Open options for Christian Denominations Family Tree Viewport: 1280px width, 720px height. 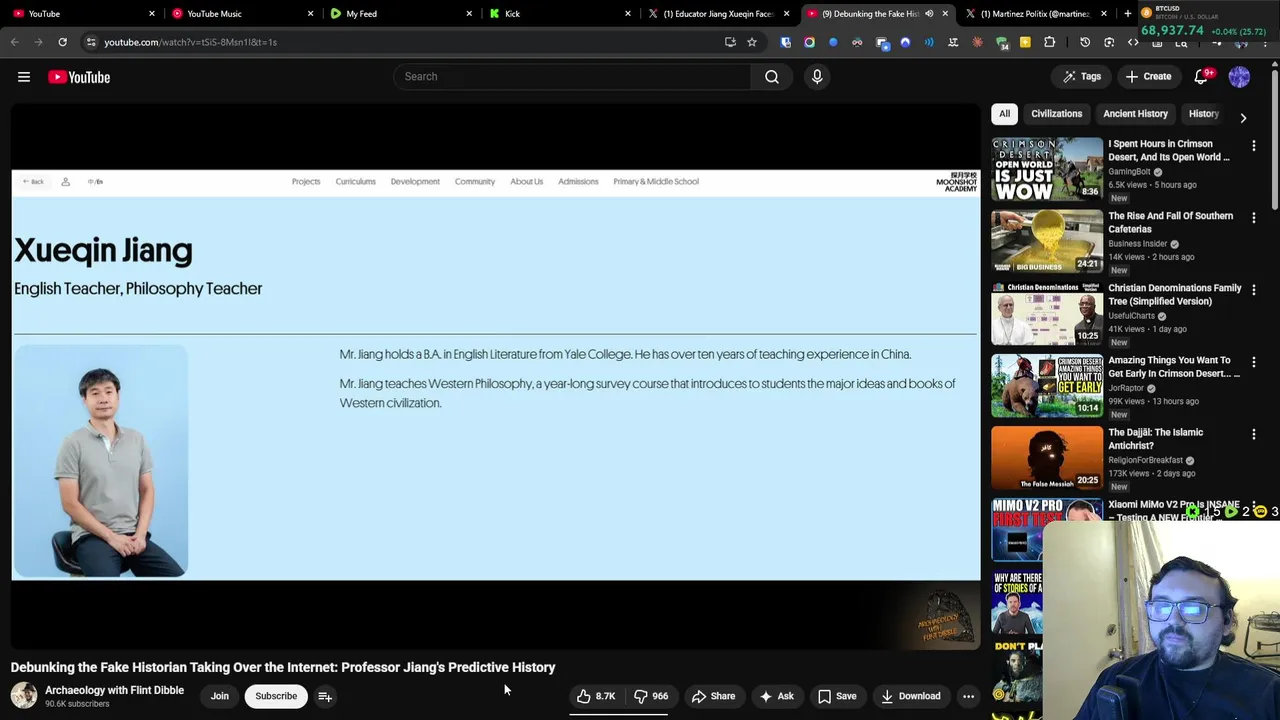point(1254,290)
